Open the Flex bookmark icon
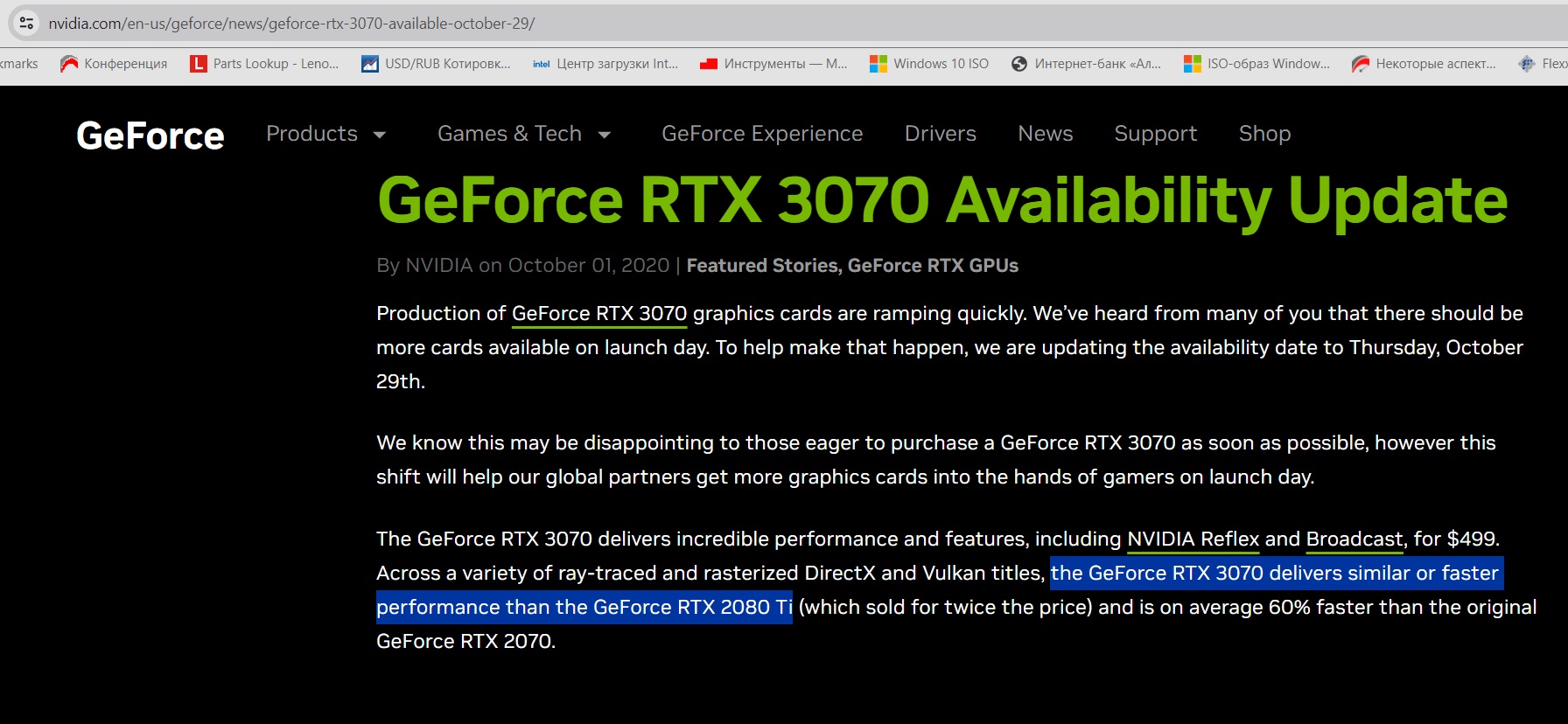 pyautogui.click(x=1527, y=64)
